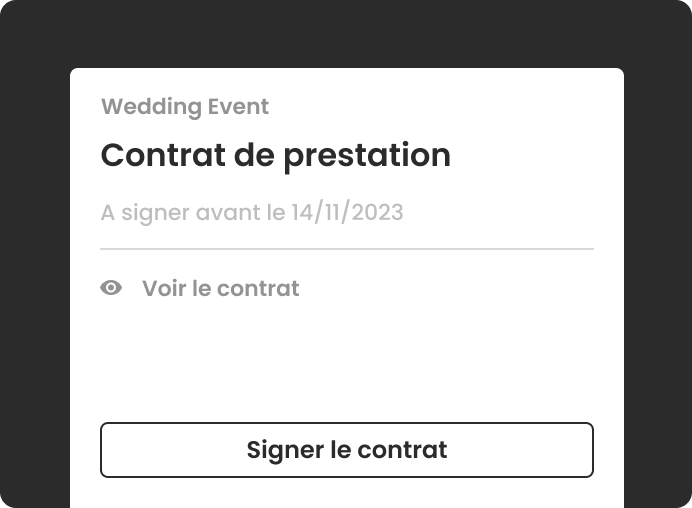Screen dimensions: 692x508
Task: Show the contract using the eye icon
Action: (111, 288)
